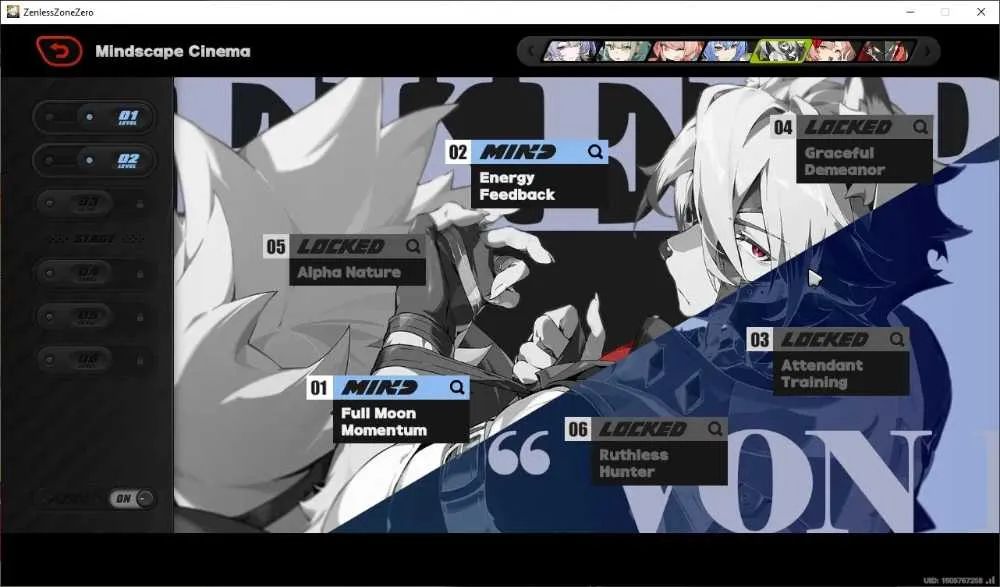Open the Energy Feedback mindscape label

(x=517, y=186)
